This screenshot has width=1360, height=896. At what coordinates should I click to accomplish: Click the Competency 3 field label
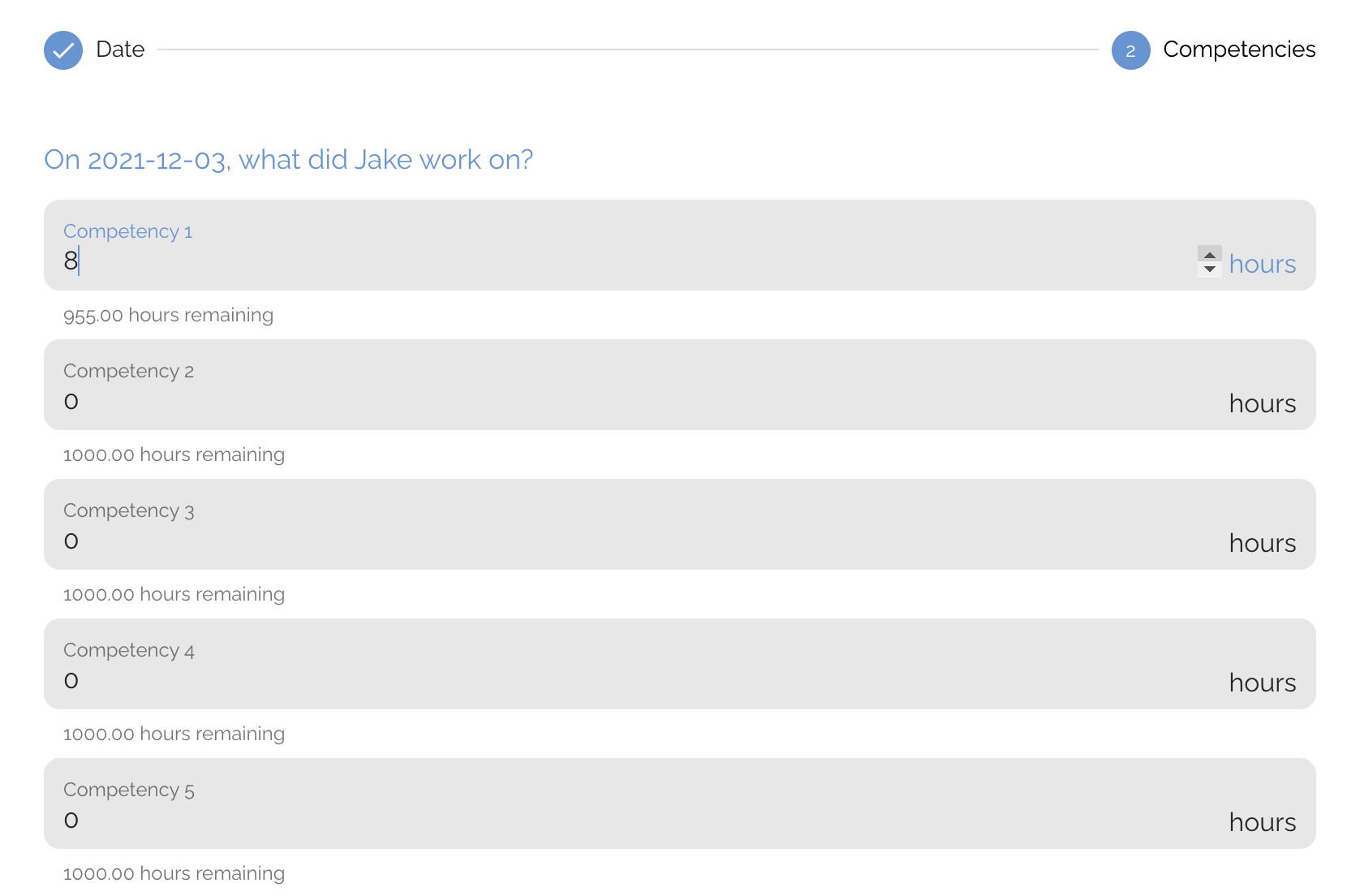(129, 510)
